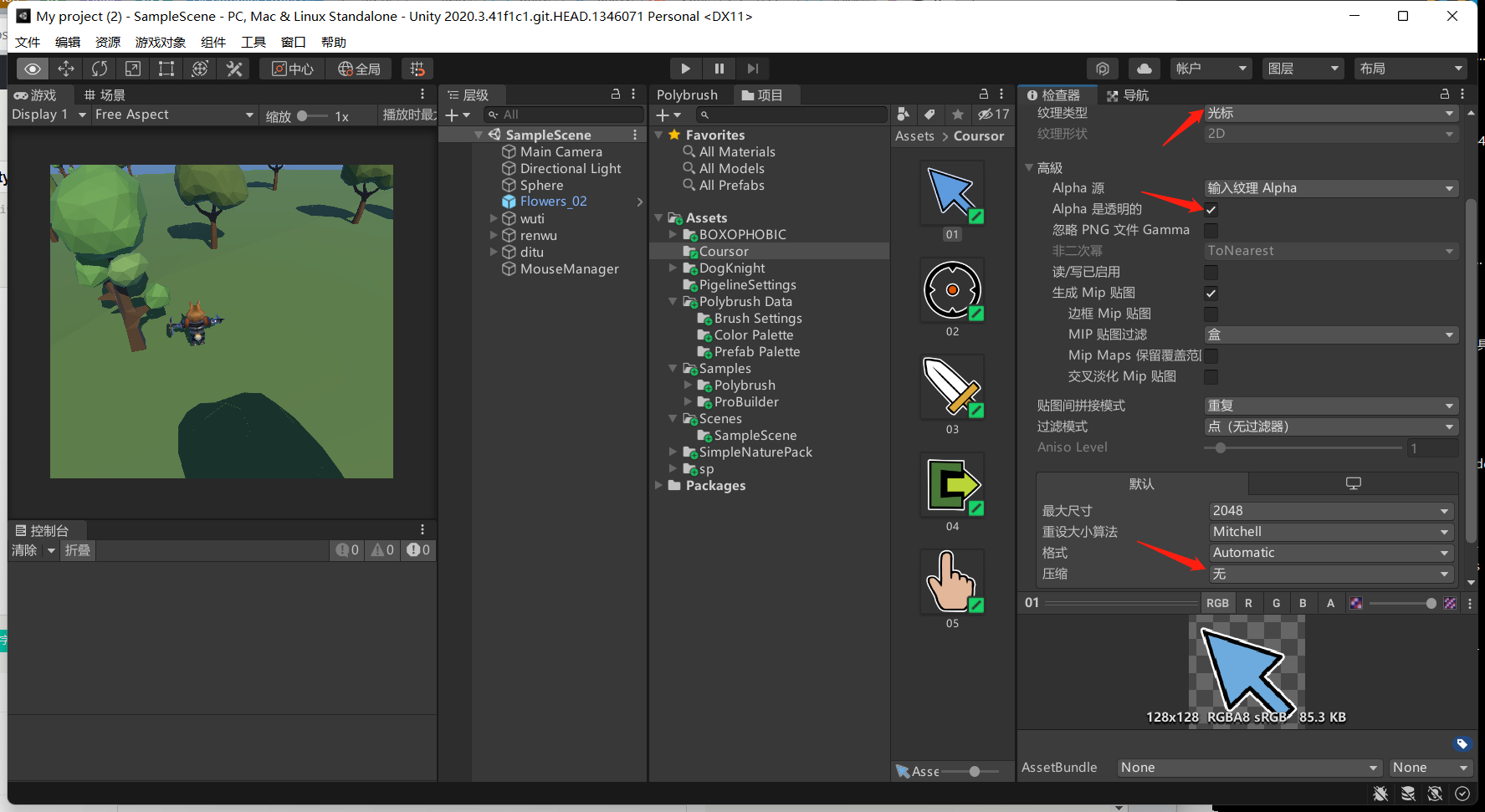Click the 折叠 button in console

pos(77,550)
